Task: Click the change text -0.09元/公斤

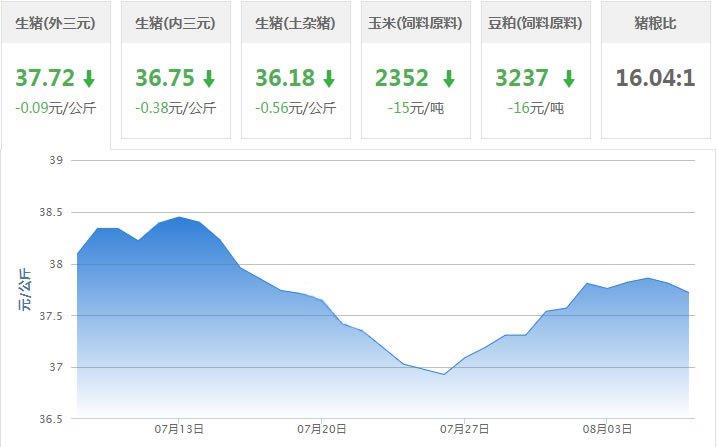Action: [56, 108]
